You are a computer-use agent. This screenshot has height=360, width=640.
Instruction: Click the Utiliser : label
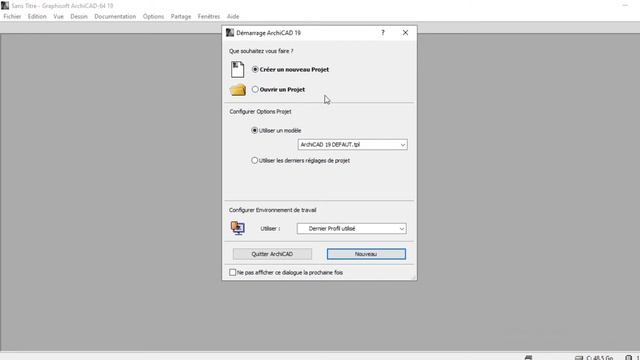pyautogui.click(x=270, y=229)
